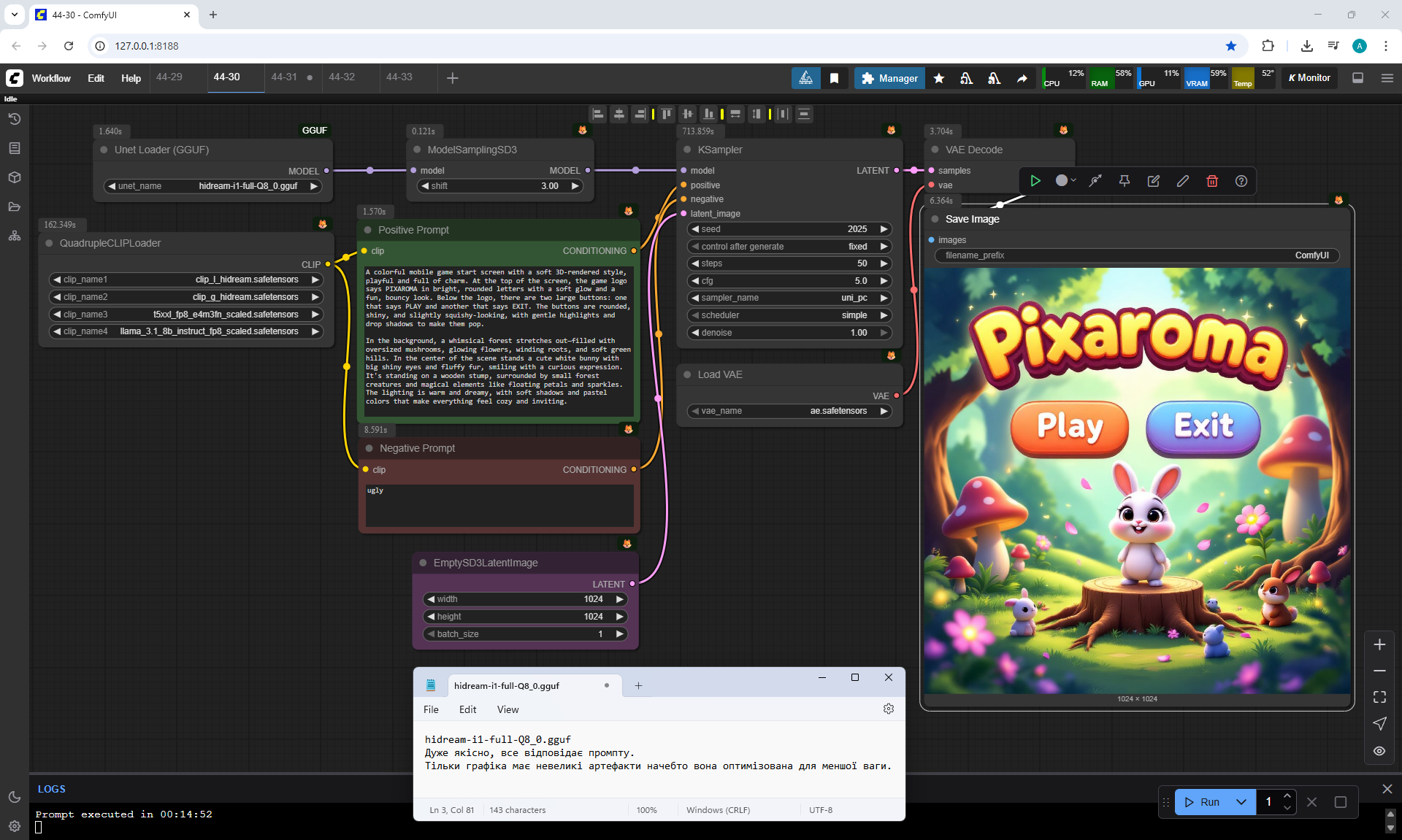Click the share arrow icon in toolbar

(1022, 78)
